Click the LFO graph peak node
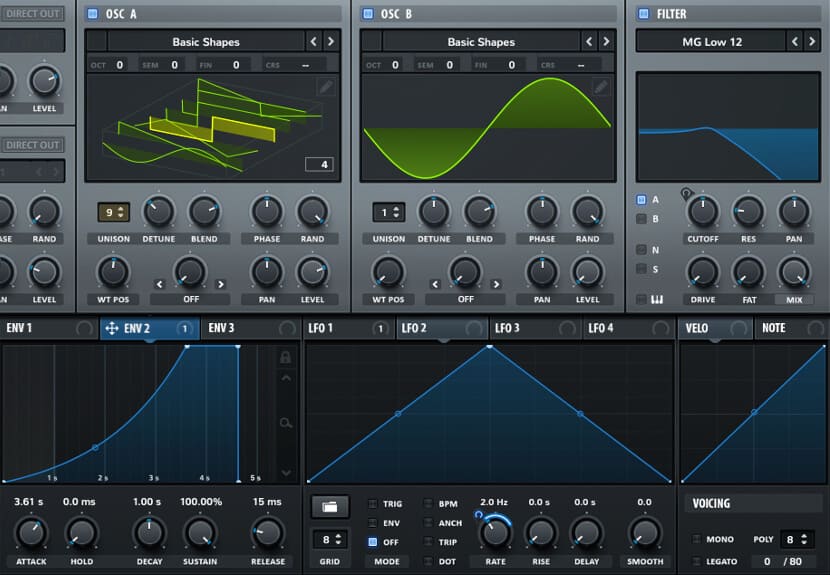 (x=490, y=346)
